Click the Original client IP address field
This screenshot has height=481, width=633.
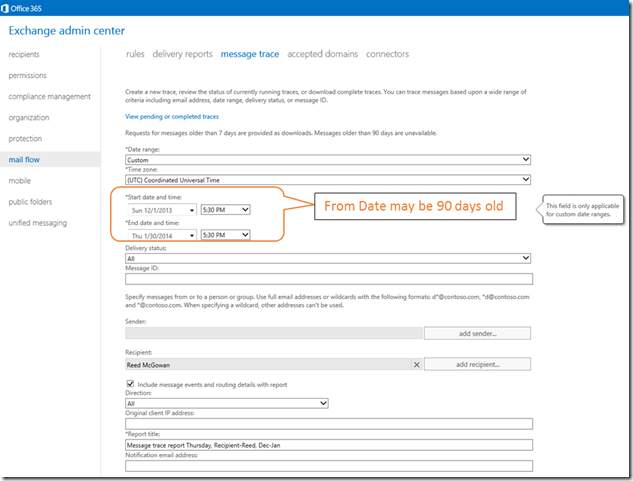click(329, 424)
